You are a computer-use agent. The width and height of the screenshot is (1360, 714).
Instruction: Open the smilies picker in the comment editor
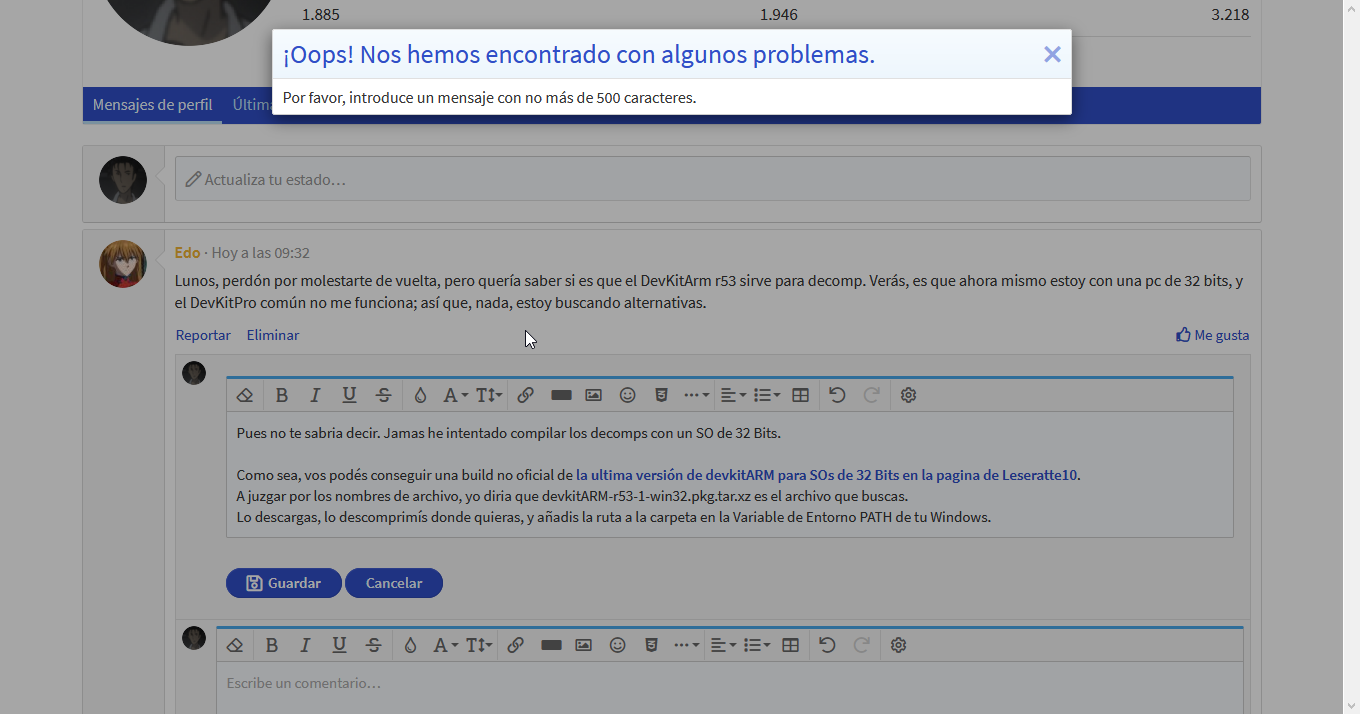pyautogui.click(x=617, y=645)
